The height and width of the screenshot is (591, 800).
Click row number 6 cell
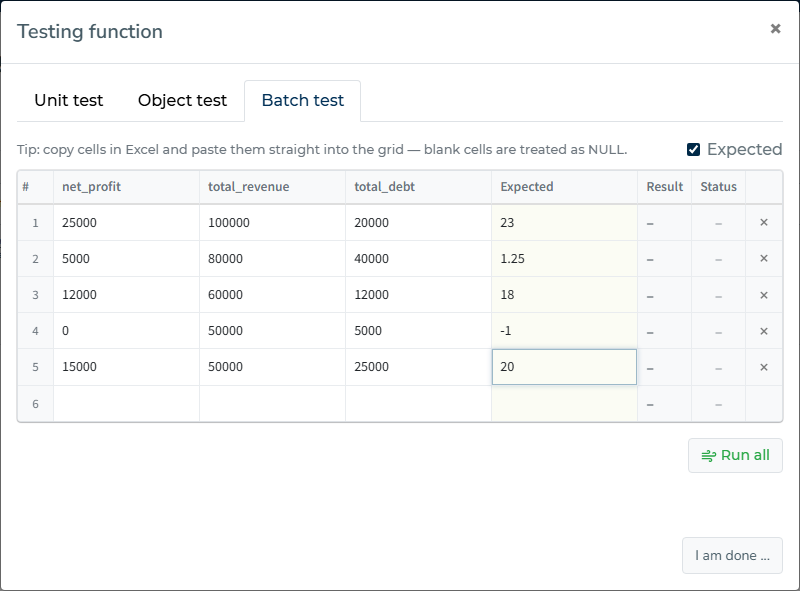pos(35,404)
